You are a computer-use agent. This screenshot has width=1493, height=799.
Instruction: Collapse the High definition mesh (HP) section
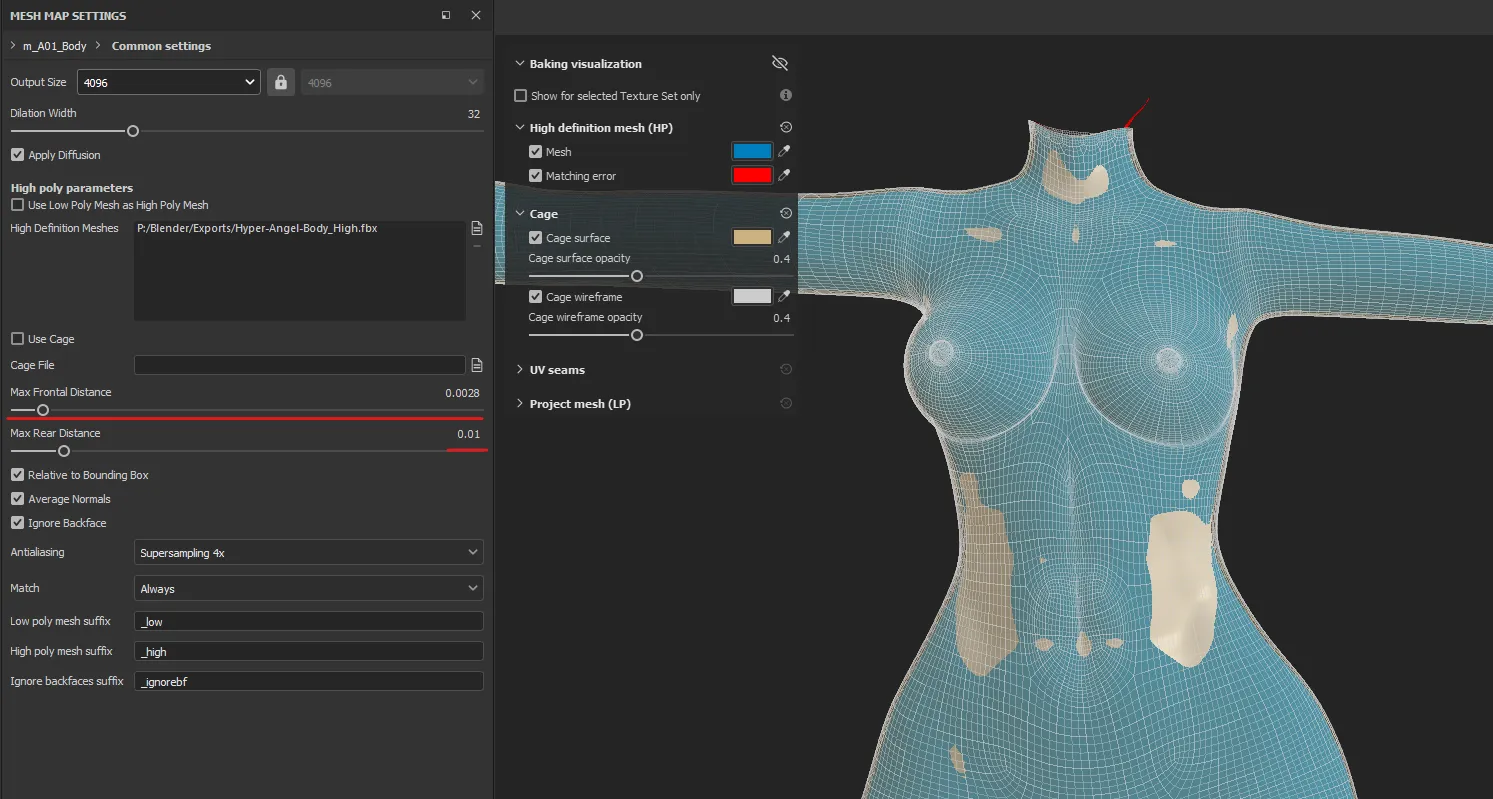click(x=519, y=128)
